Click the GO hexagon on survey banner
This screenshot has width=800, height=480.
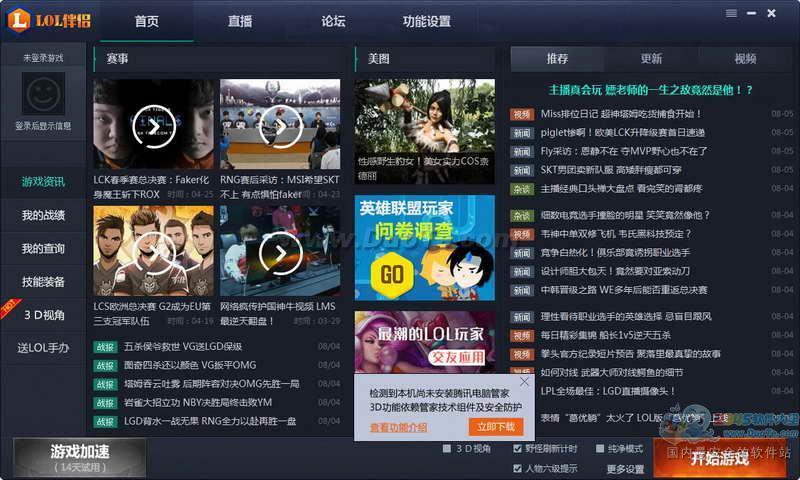(x=392, y=275)
